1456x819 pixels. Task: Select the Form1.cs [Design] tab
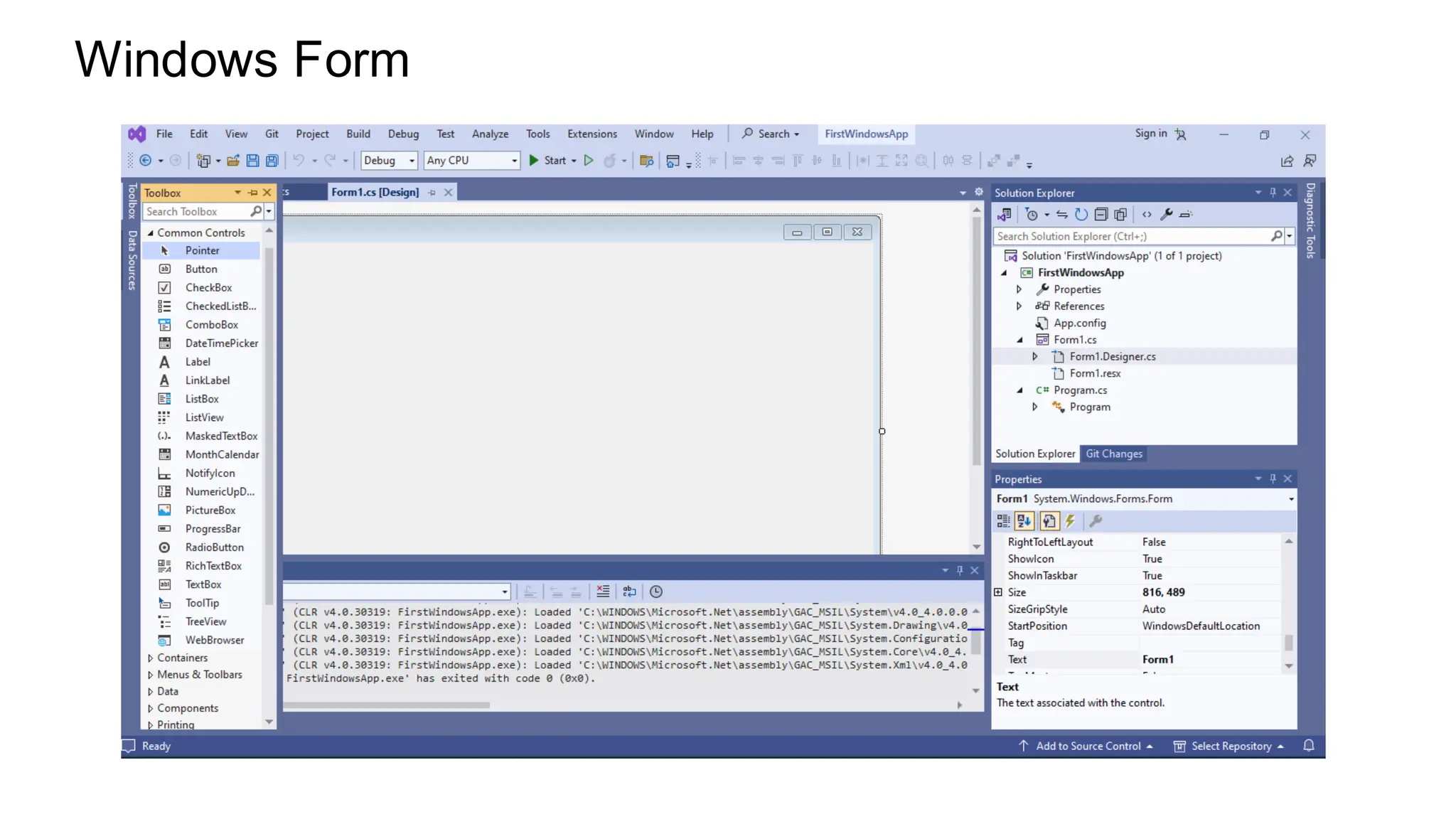pyautogui.click(x=375, y=193)
